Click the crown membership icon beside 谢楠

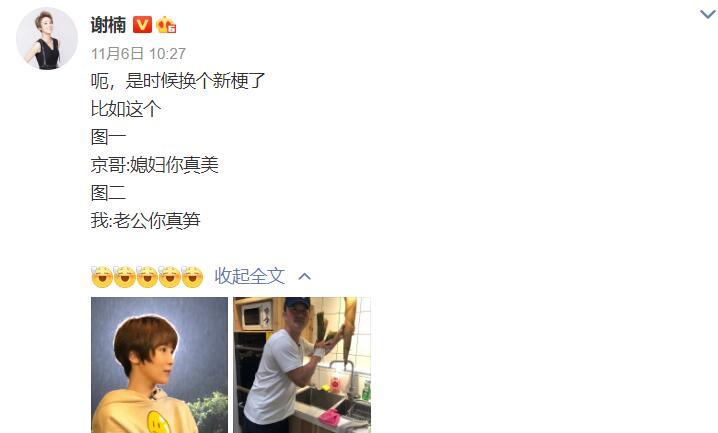166,24
